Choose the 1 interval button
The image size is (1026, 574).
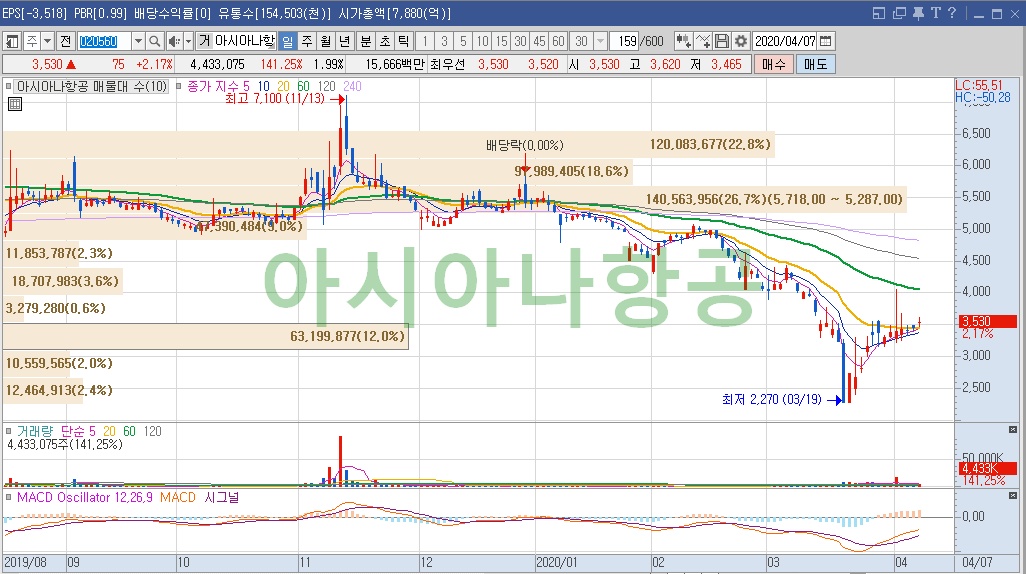(x=425, y=41)
